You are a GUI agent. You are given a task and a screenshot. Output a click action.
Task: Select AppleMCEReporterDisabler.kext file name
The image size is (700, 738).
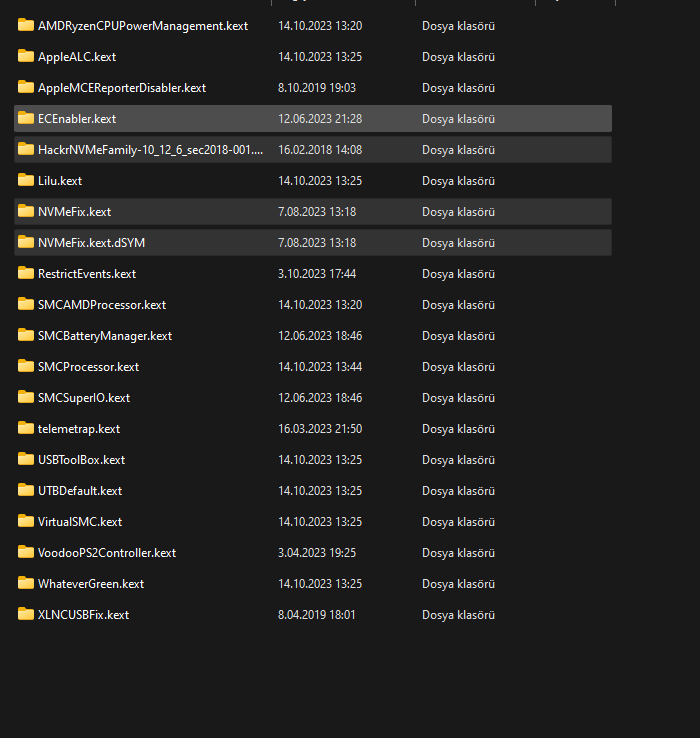pos(122,88)
